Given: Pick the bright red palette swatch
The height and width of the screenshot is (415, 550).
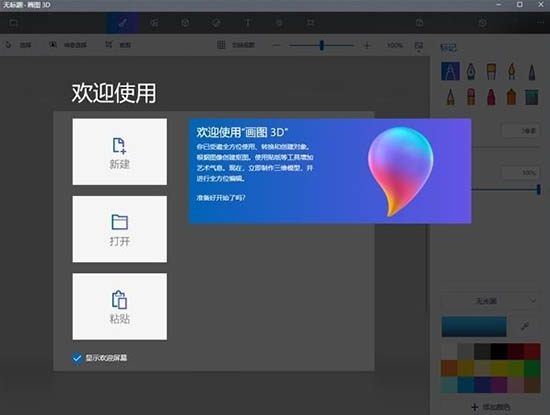Looking at the screenshot, I should (x=532, y=352).
